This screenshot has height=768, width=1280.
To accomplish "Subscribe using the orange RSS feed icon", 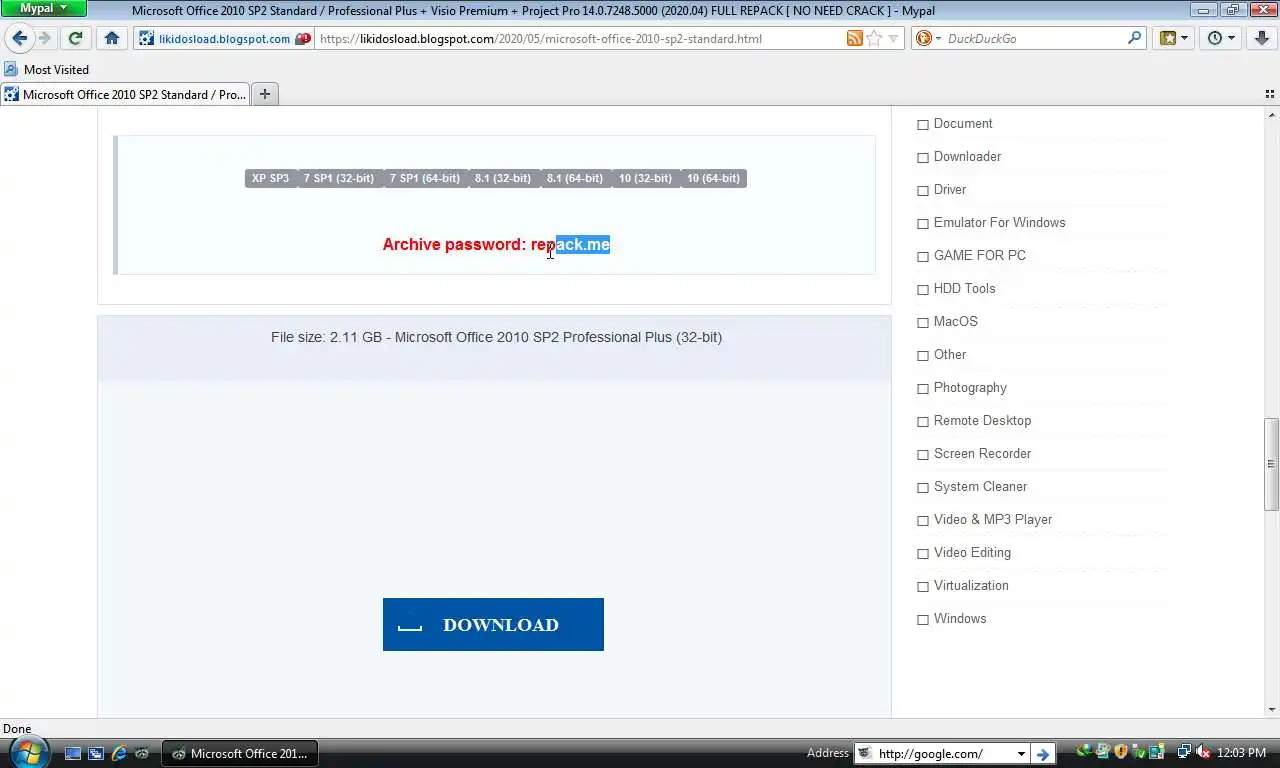I will 854,38.
